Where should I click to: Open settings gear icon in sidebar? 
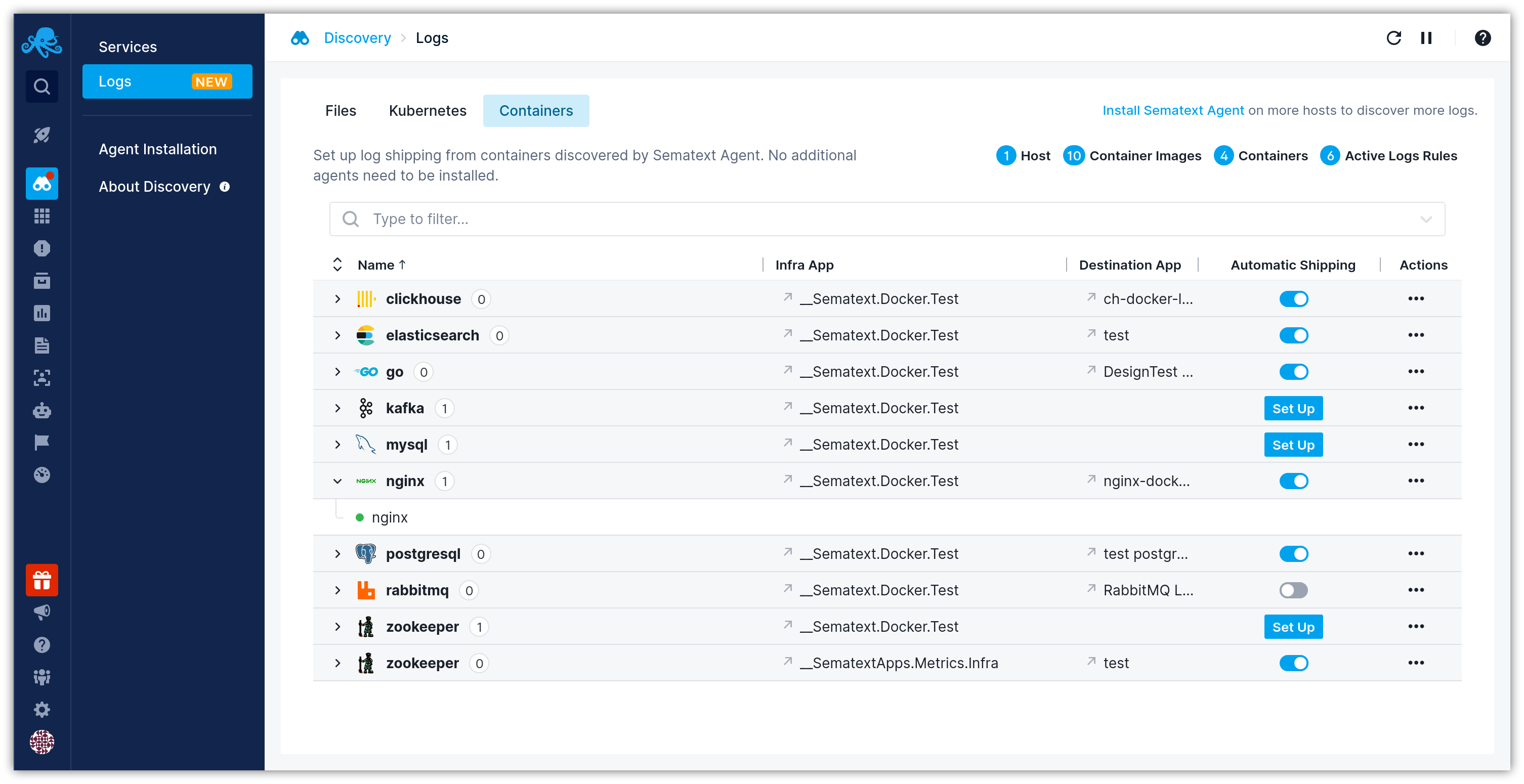tap(41, 709)
